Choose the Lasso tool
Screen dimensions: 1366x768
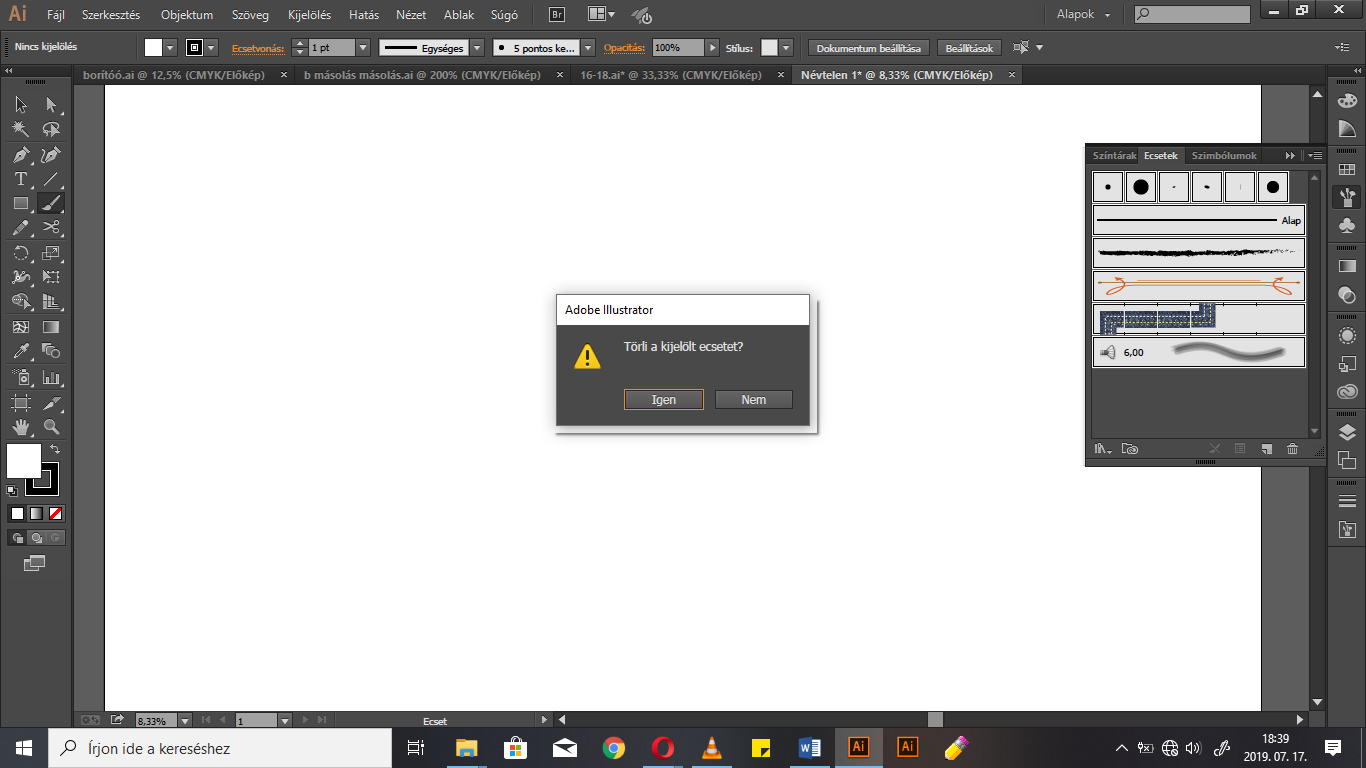click(x=51, y=129)
